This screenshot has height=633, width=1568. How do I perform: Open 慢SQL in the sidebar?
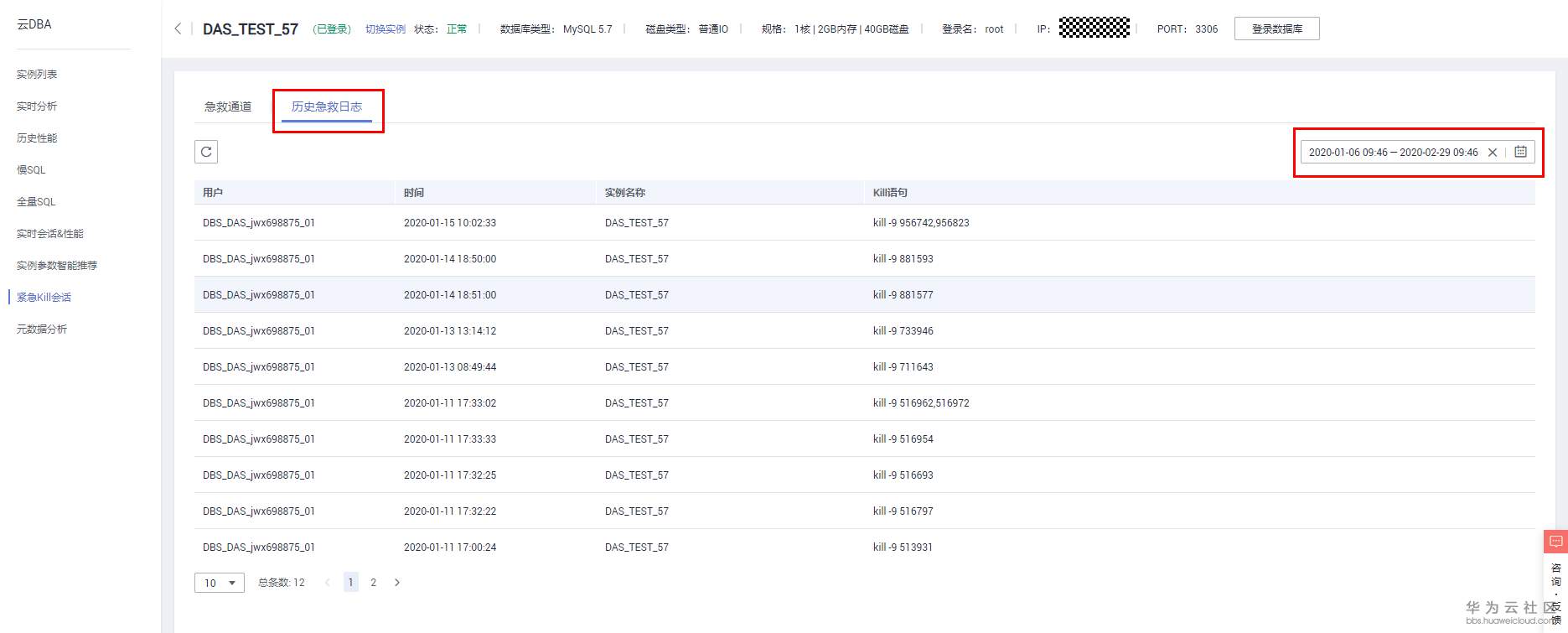click(x=31, y=170)
